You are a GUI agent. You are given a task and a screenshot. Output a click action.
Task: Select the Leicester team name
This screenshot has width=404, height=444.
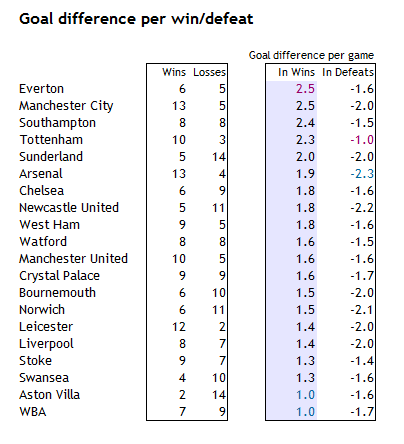pos(46,327)
